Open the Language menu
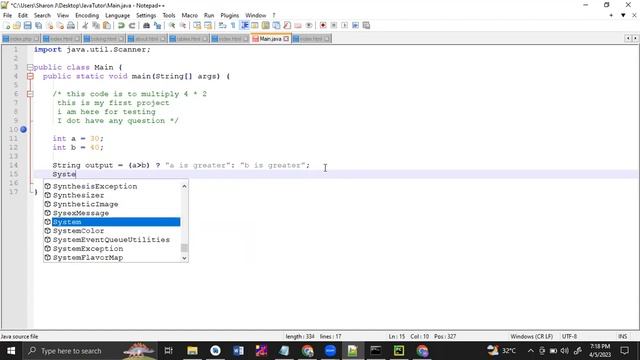This screenshot has width=640, height=360. pos(117,15)
